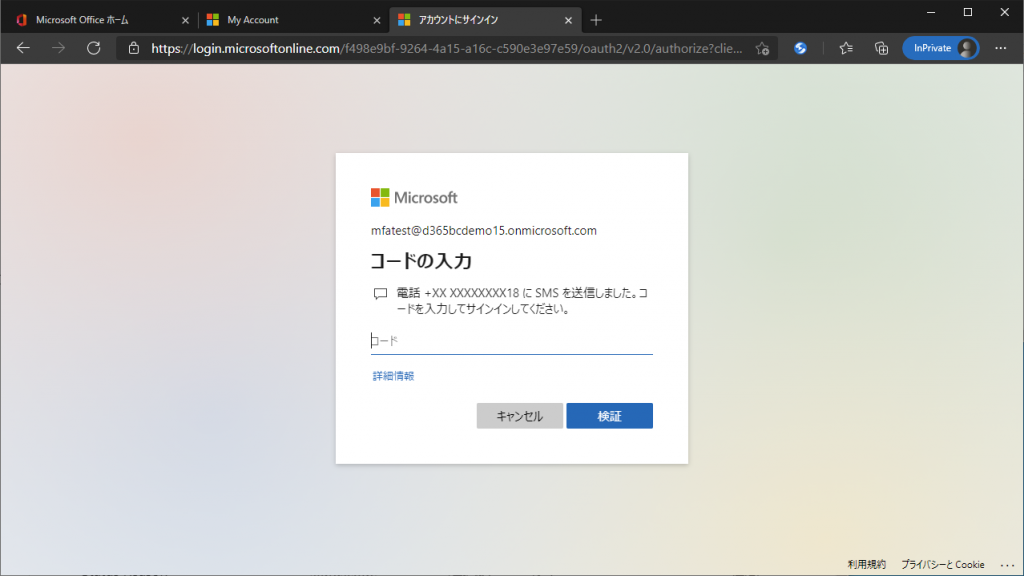Click the footer ellipsis options
Image resolution: width=1024 pixels, height=576 pixels.
click(1007, 565)
